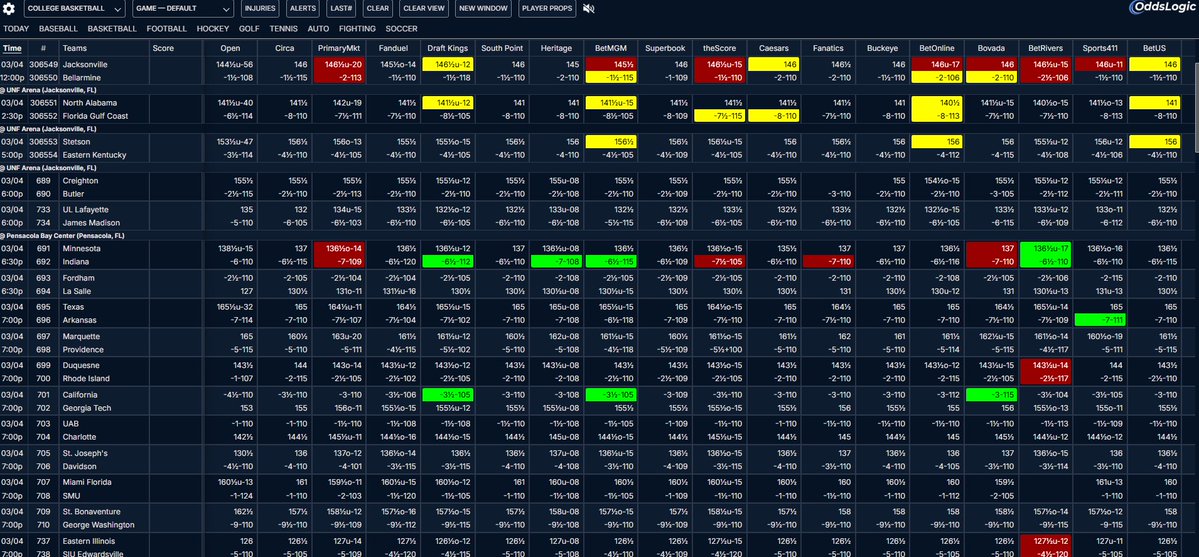Click the Heritage column header

[556, 48]
